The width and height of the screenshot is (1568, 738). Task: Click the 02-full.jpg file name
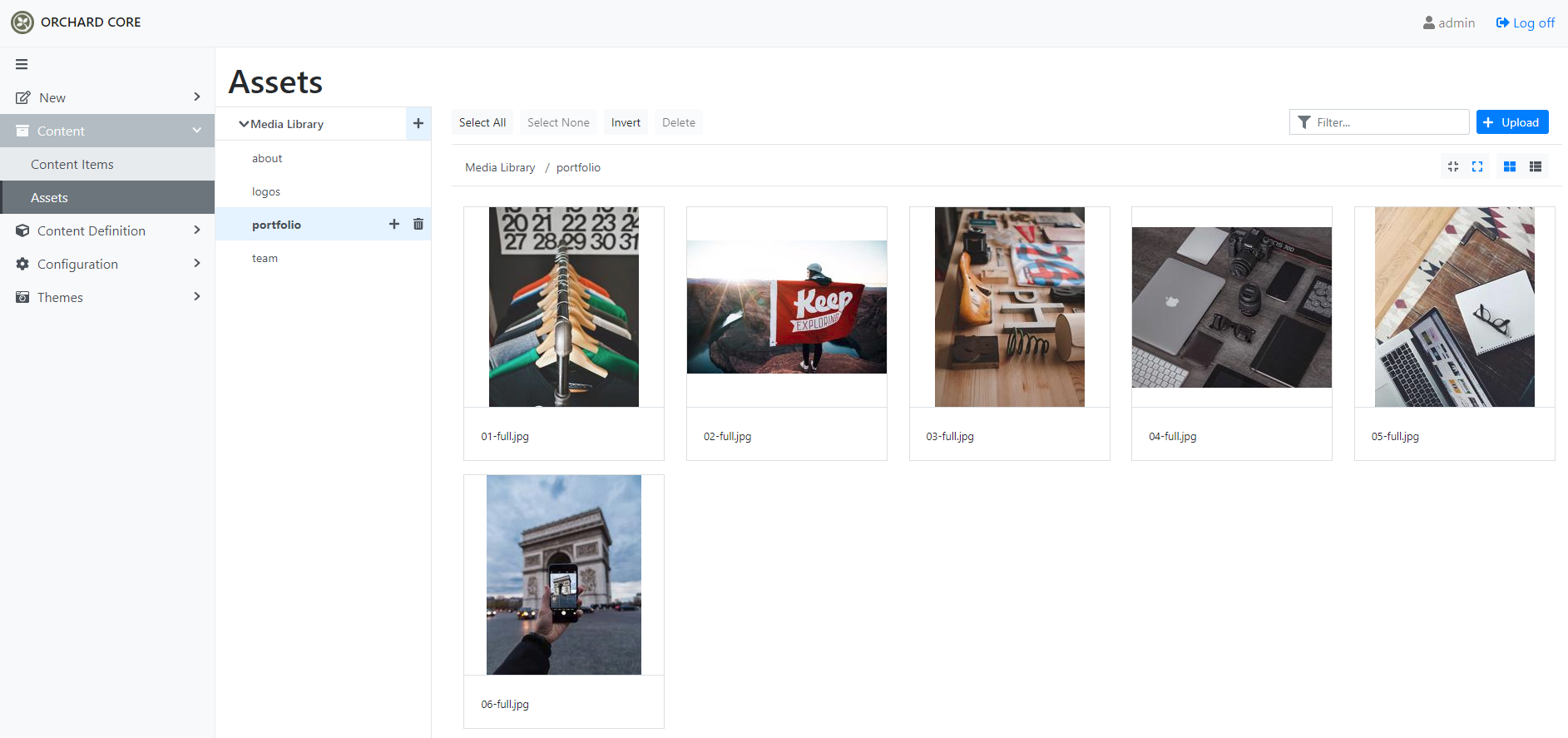727,436
